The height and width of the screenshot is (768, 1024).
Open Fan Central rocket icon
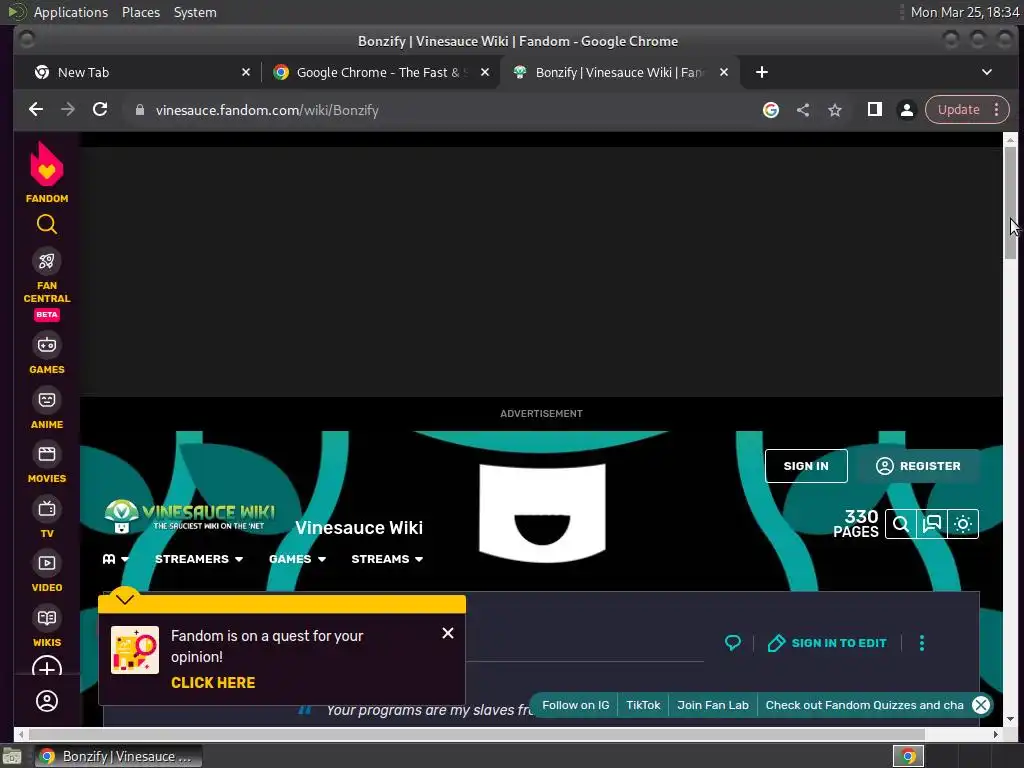tap(46, 261)
